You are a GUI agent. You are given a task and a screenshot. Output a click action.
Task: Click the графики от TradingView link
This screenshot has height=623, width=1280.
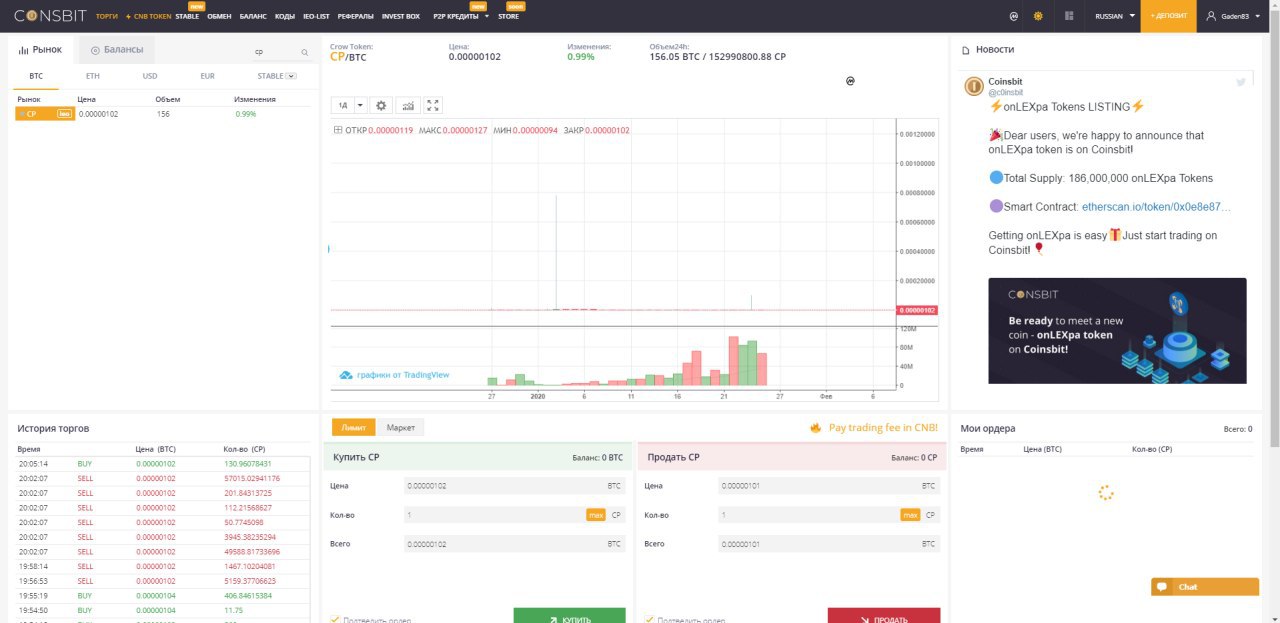click(403, 375)
